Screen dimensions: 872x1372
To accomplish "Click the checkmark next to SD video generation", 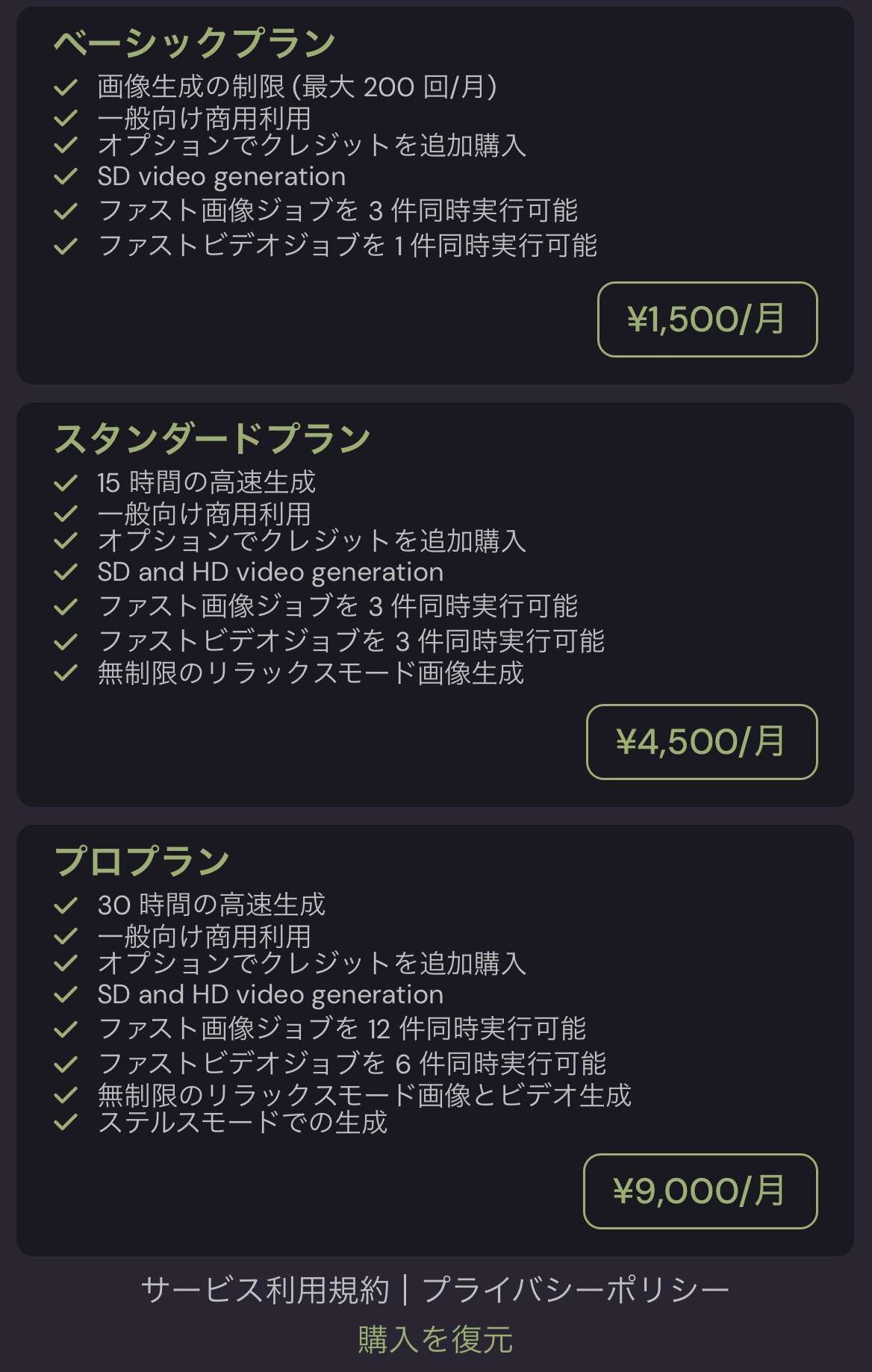I will pyautogui.click(x=66, y=177).
